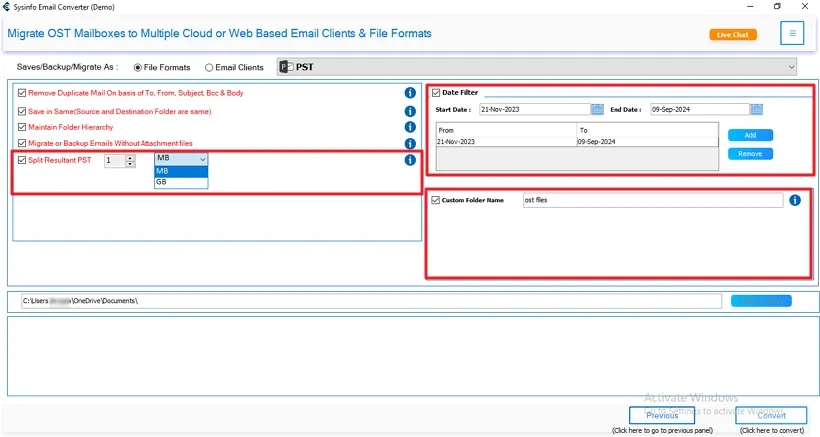Screen dimensions: 820x437
Task: Increase split size with up arrow
Action: click(x=130, y=157)
